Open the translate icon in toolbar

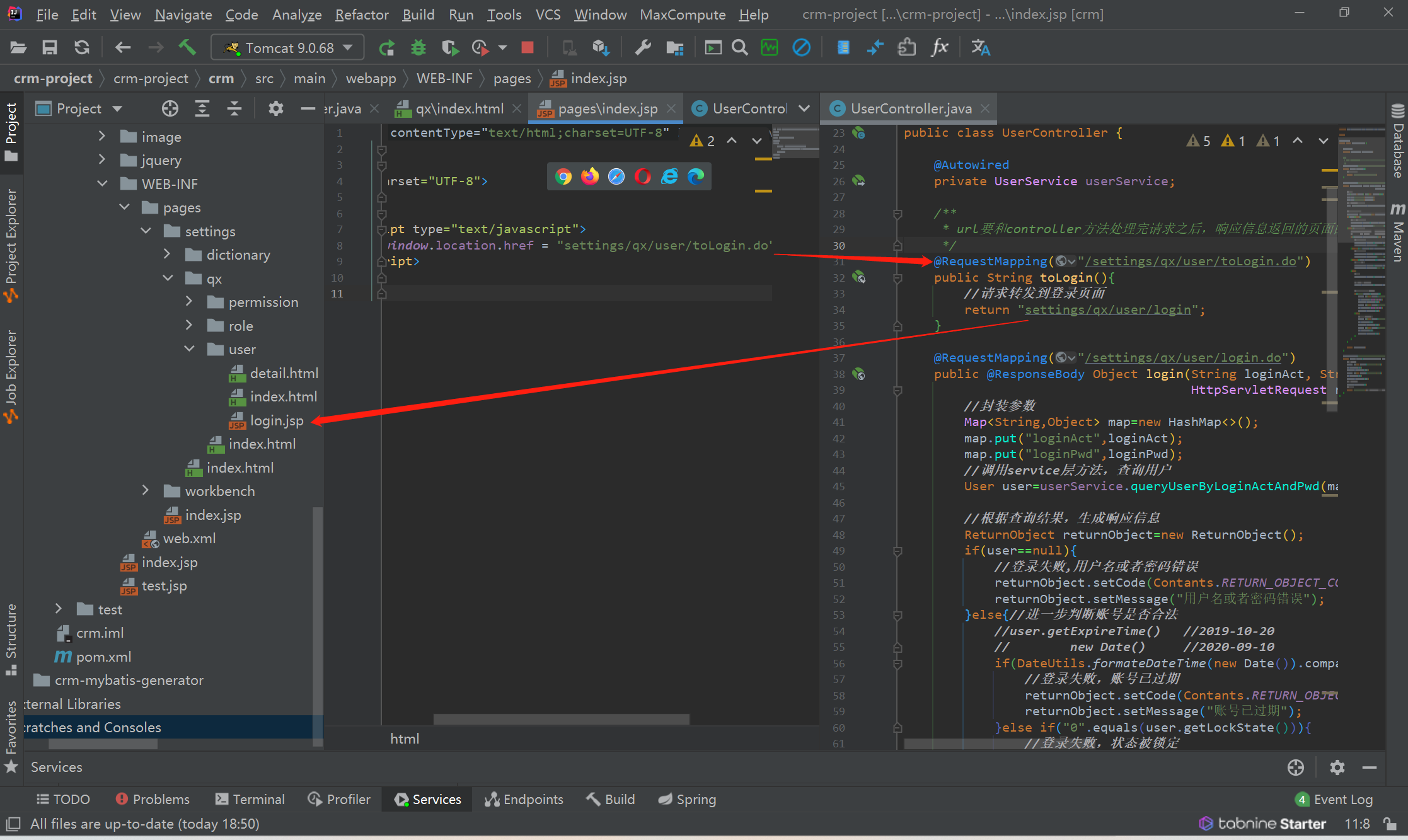(x=980, y=47)
